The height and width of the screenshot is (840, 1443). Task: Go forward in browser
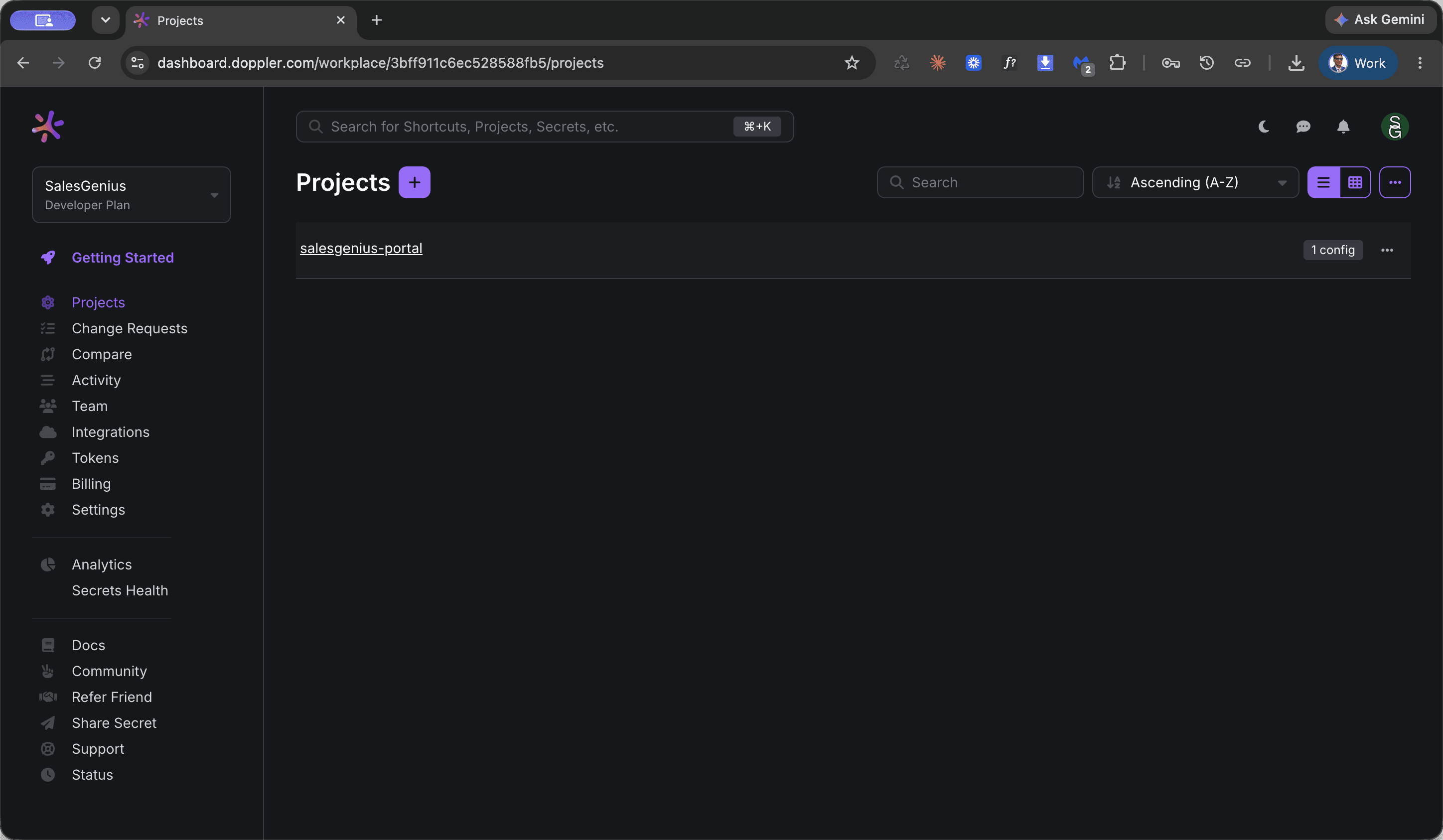pos(58,63)
